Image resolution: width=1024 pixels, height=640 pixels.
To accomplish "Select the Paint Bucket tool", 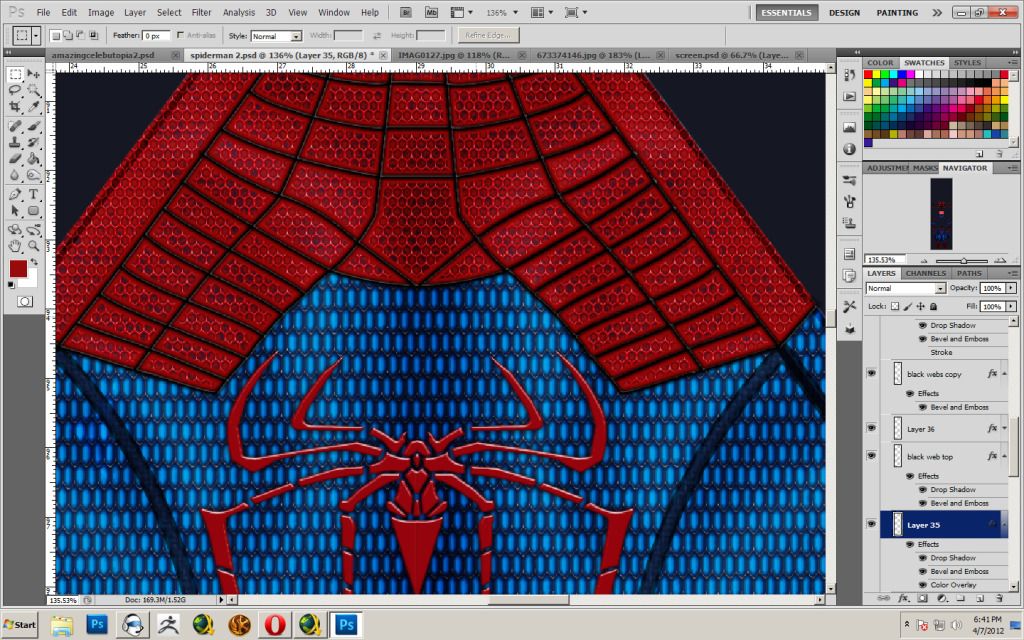I will click(33, 158).
